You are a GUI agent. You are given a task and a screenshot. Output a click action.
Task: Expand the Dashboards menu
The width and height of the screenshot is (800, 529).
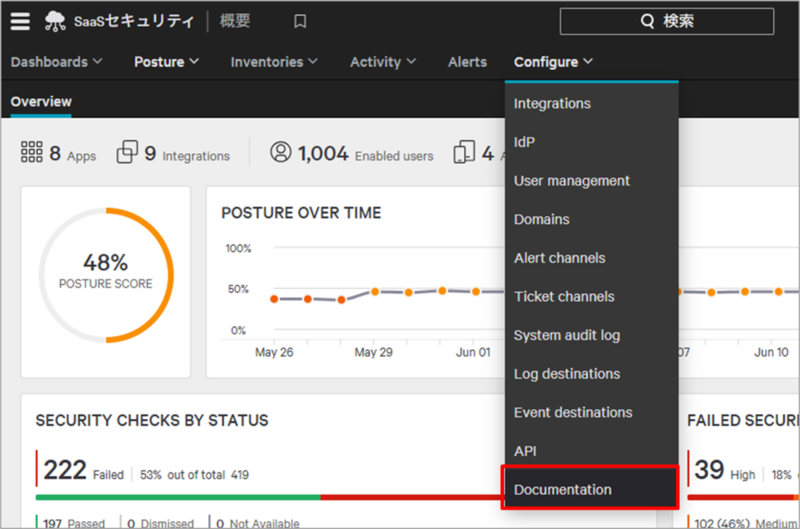(56, 62)
